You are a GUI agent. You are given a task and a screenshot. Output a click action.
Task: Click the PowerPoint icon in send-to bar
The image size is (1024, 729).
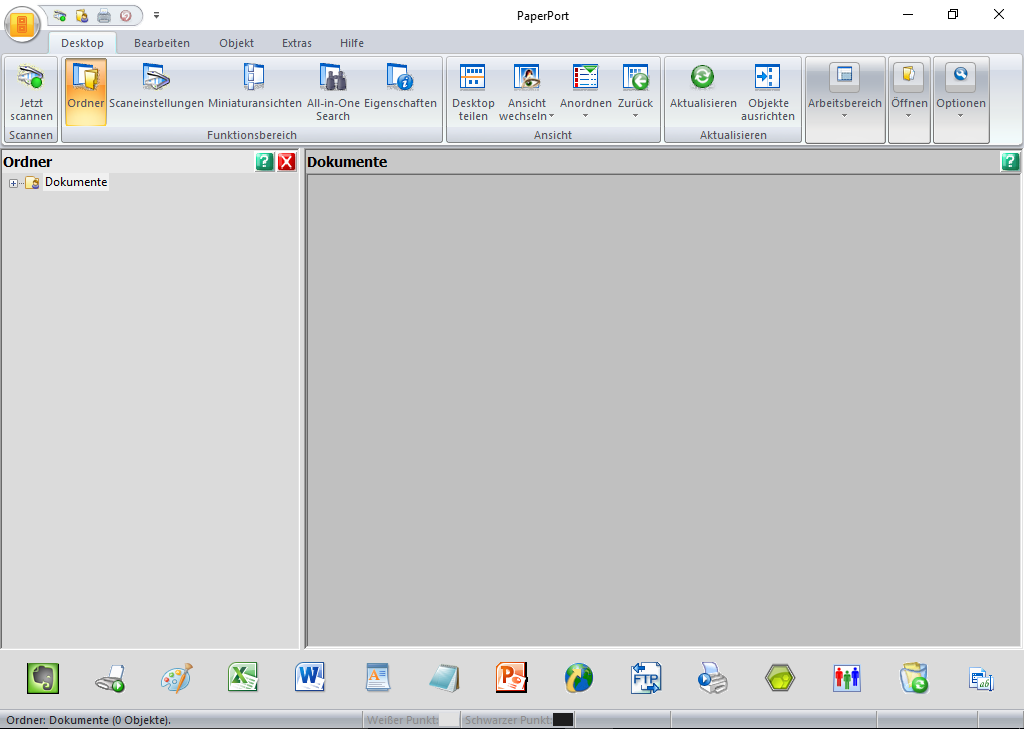tap(511, 678)
